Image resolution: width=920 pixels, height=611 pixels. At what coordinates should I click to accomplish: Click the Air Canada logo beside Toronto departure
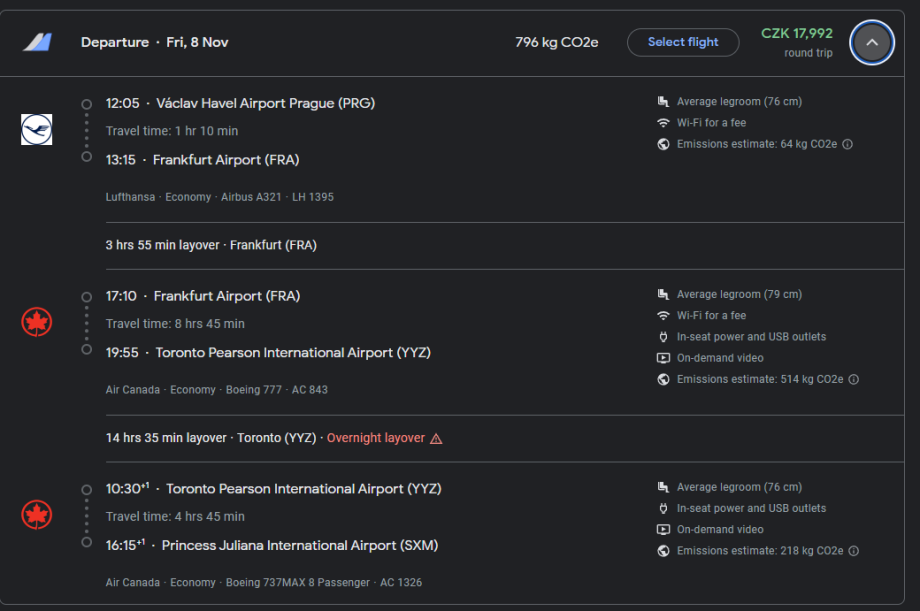[37, 515]
